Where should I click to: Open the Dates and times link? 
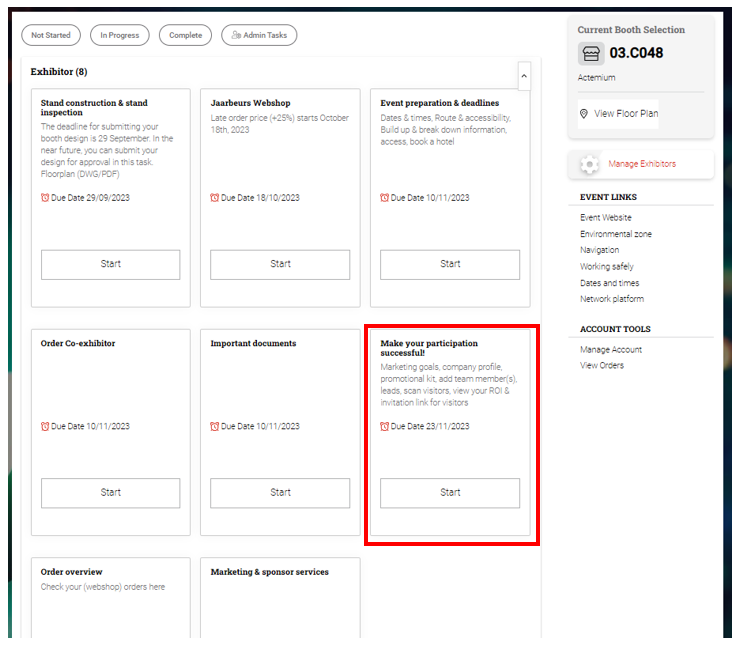(x=610, y=283)
